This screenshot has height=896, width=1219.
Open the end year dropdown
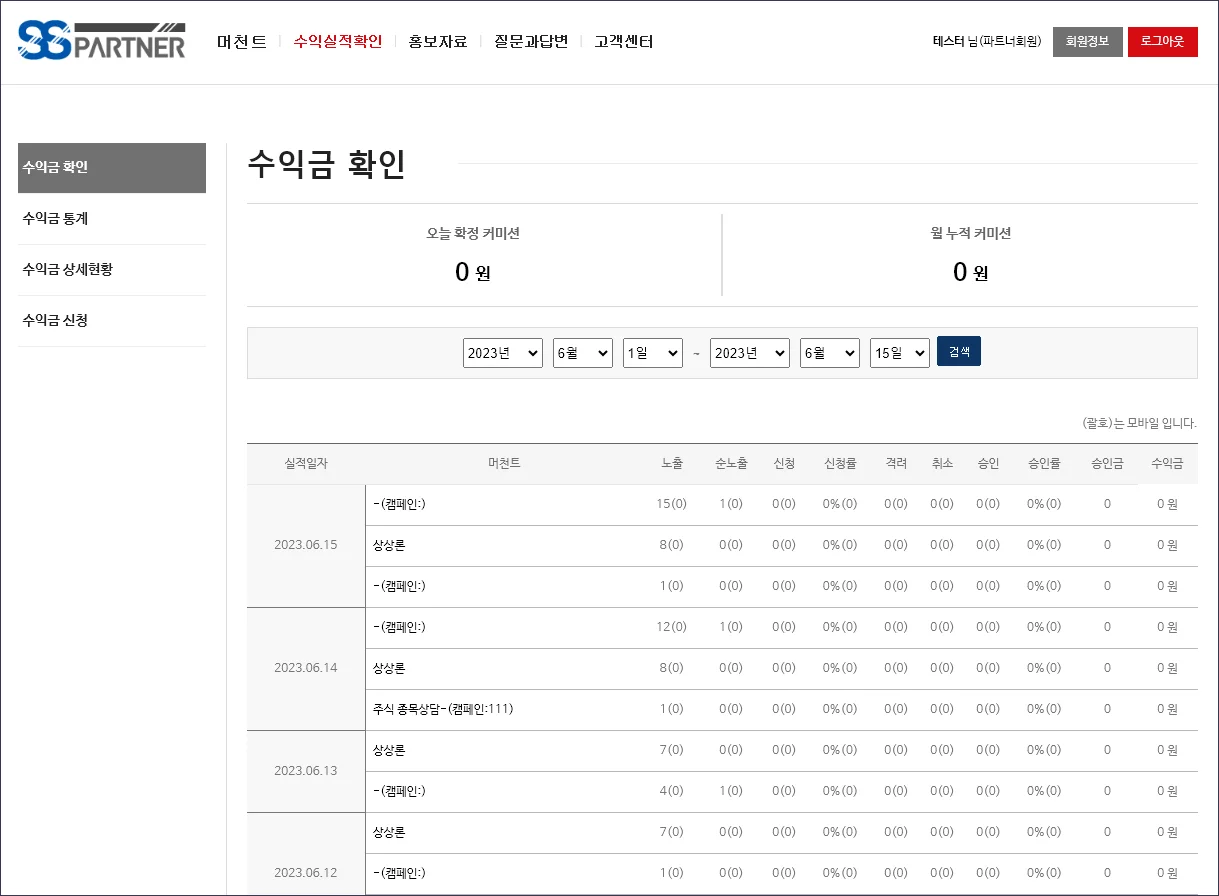click(x=750, y=353)
